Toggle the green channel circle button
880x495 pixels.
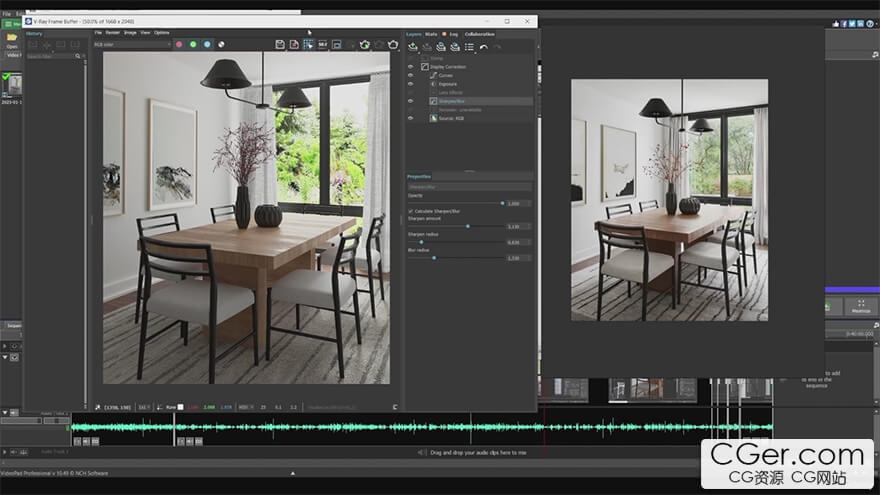tap(193, 44)
